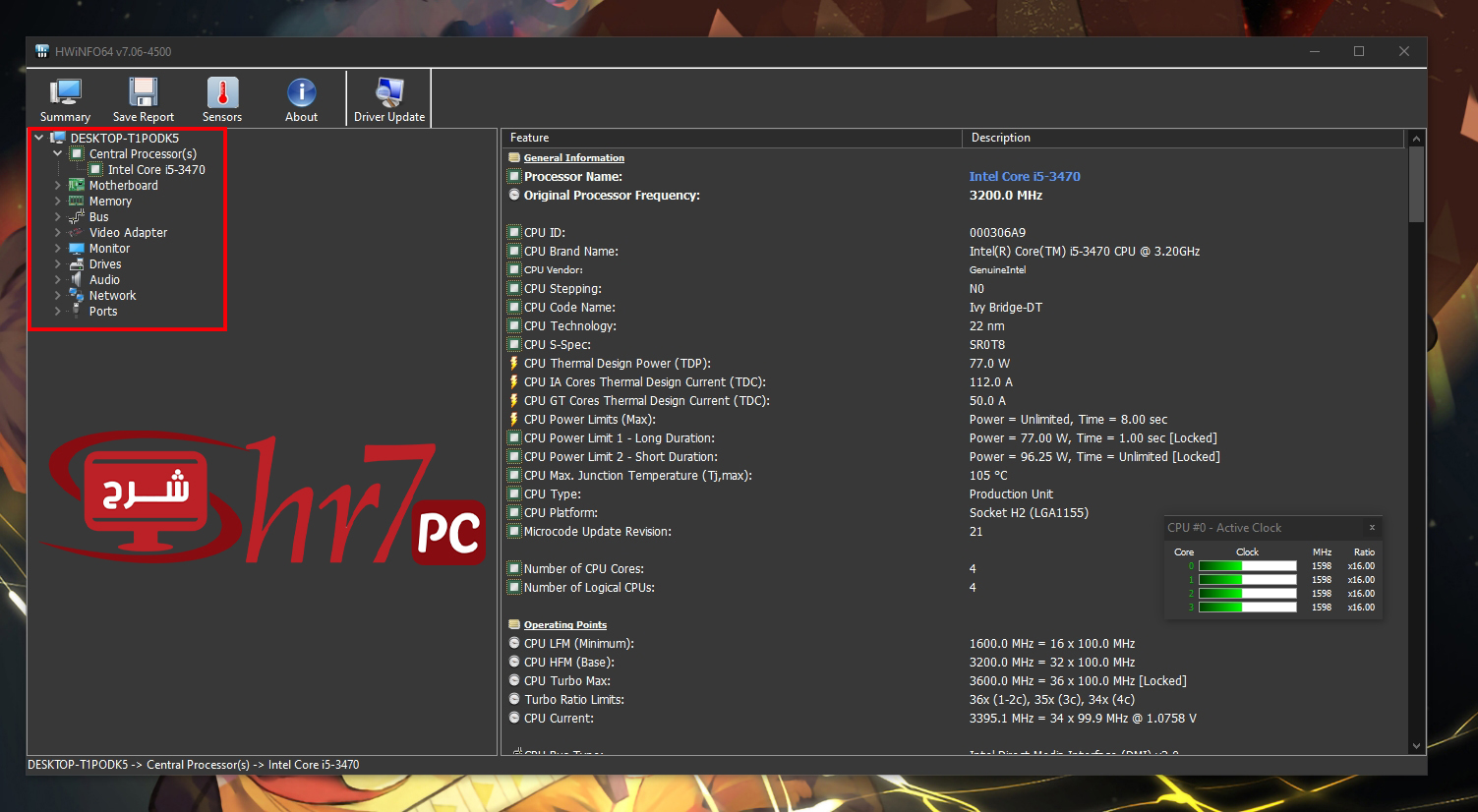Screen dimensions: 1478x812
Task: Click round icon beside CPU Turbo Max
Action: pos(514,681)
